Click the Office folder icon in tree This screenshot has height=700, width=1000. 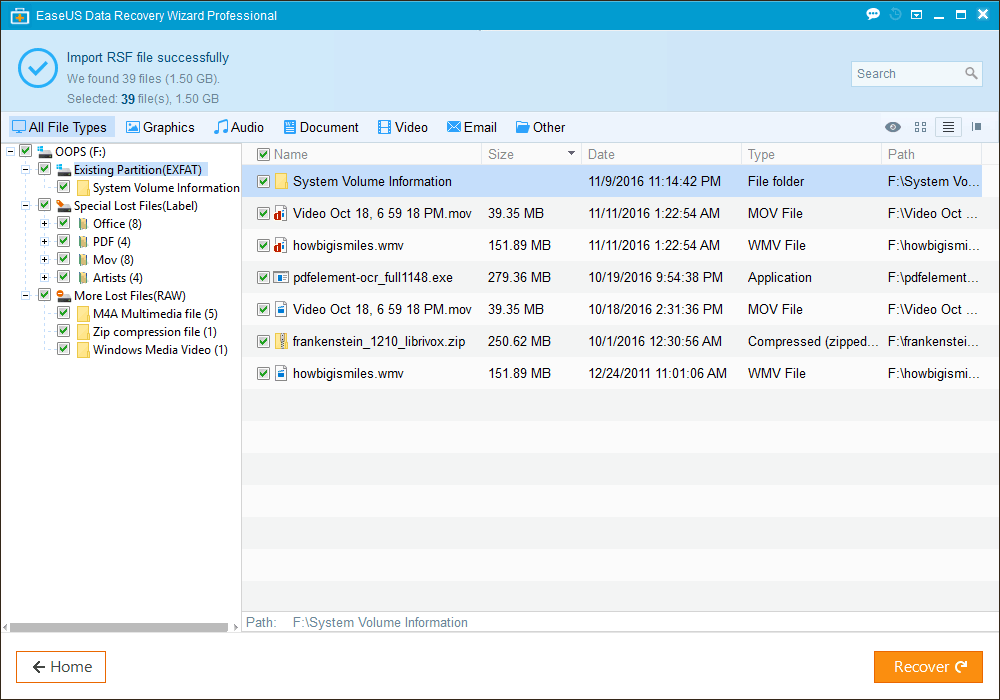[83, 224]
